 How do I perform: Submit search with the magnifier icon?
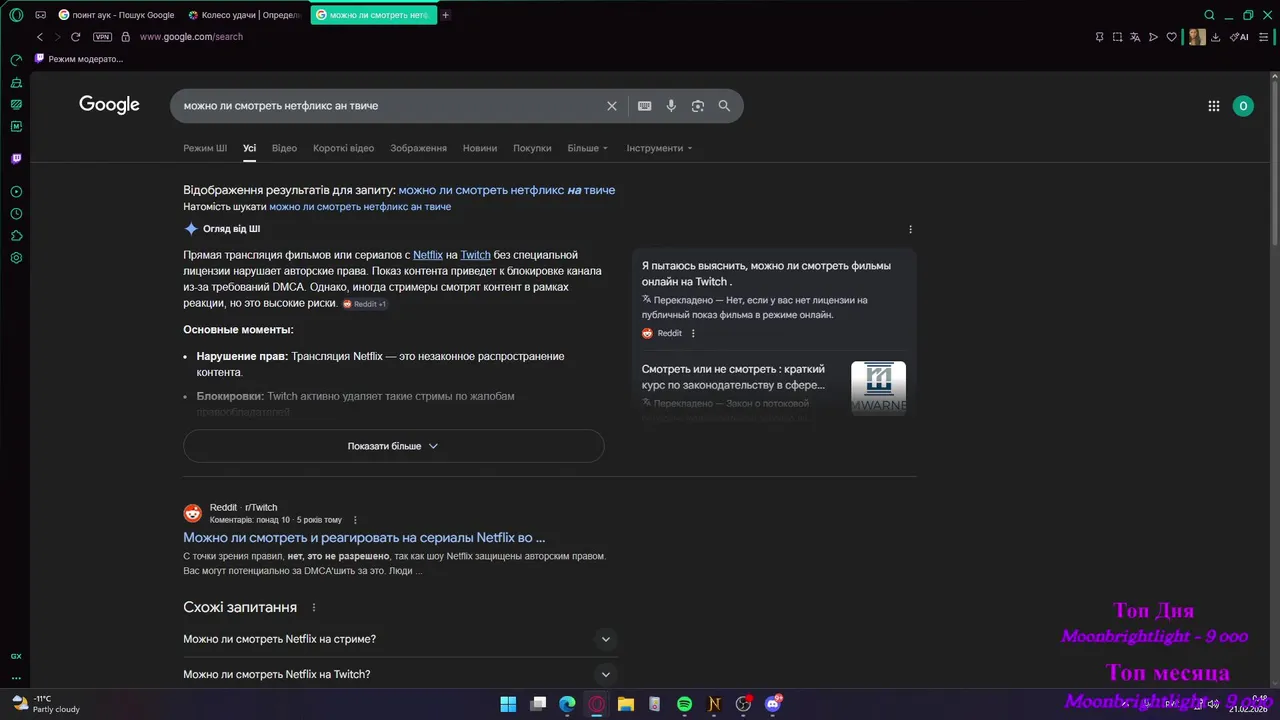(724, 106)
